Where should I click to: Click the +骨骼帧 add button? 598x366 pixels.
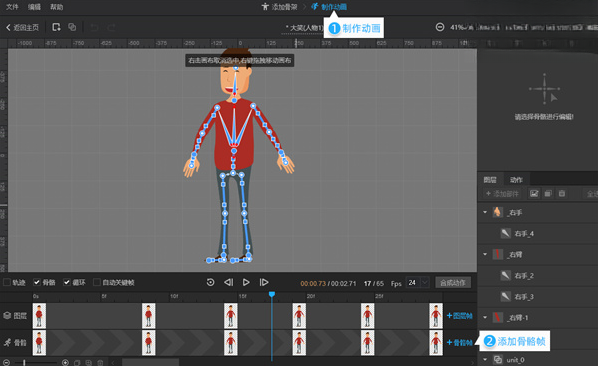click(x=460, y=342)
